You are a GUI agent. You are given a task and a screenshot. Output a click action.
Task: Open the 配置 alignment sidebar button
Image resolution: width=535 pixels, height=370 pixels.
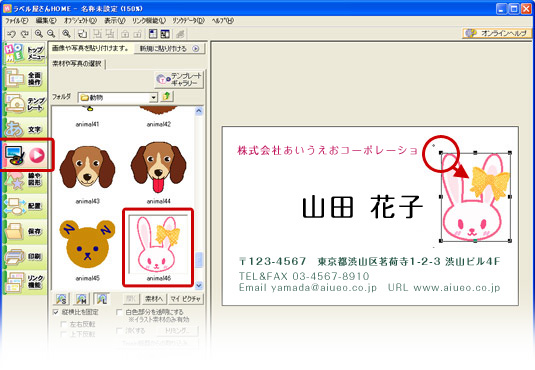coord(25,205)
